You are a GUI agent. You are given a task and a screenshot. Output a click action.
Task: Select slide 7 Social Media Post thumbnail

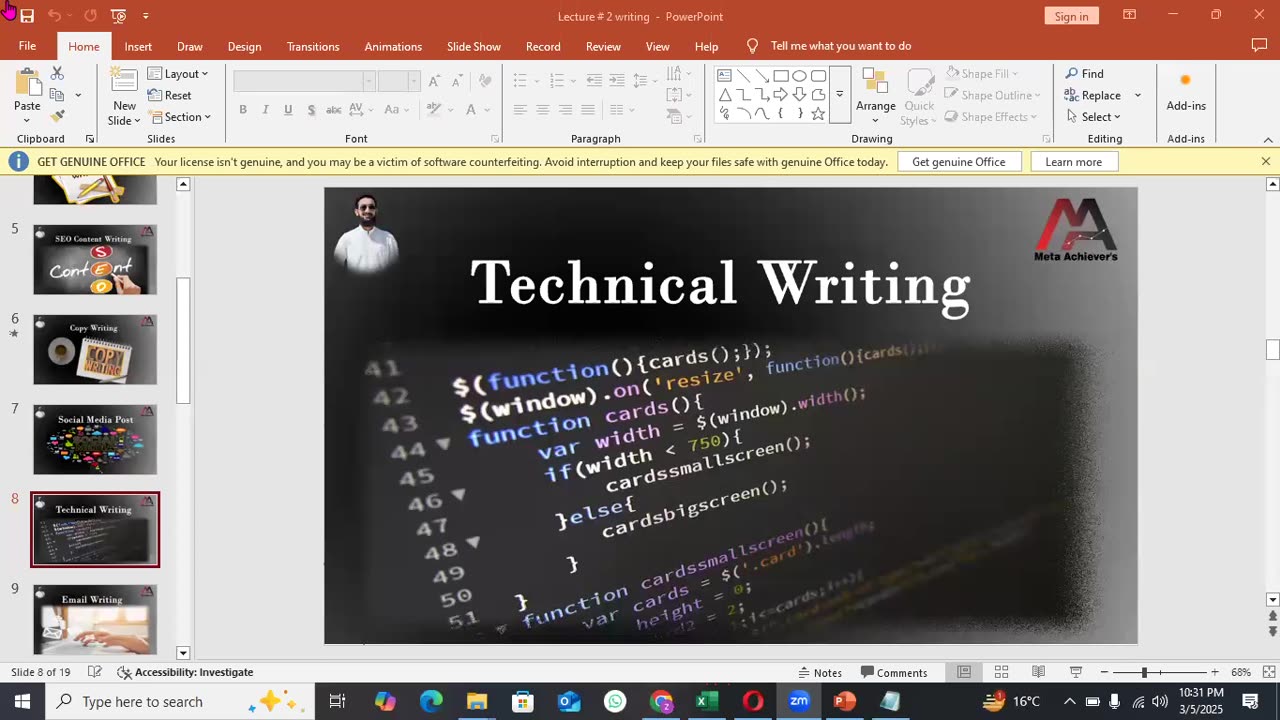(x=95, y=439)
